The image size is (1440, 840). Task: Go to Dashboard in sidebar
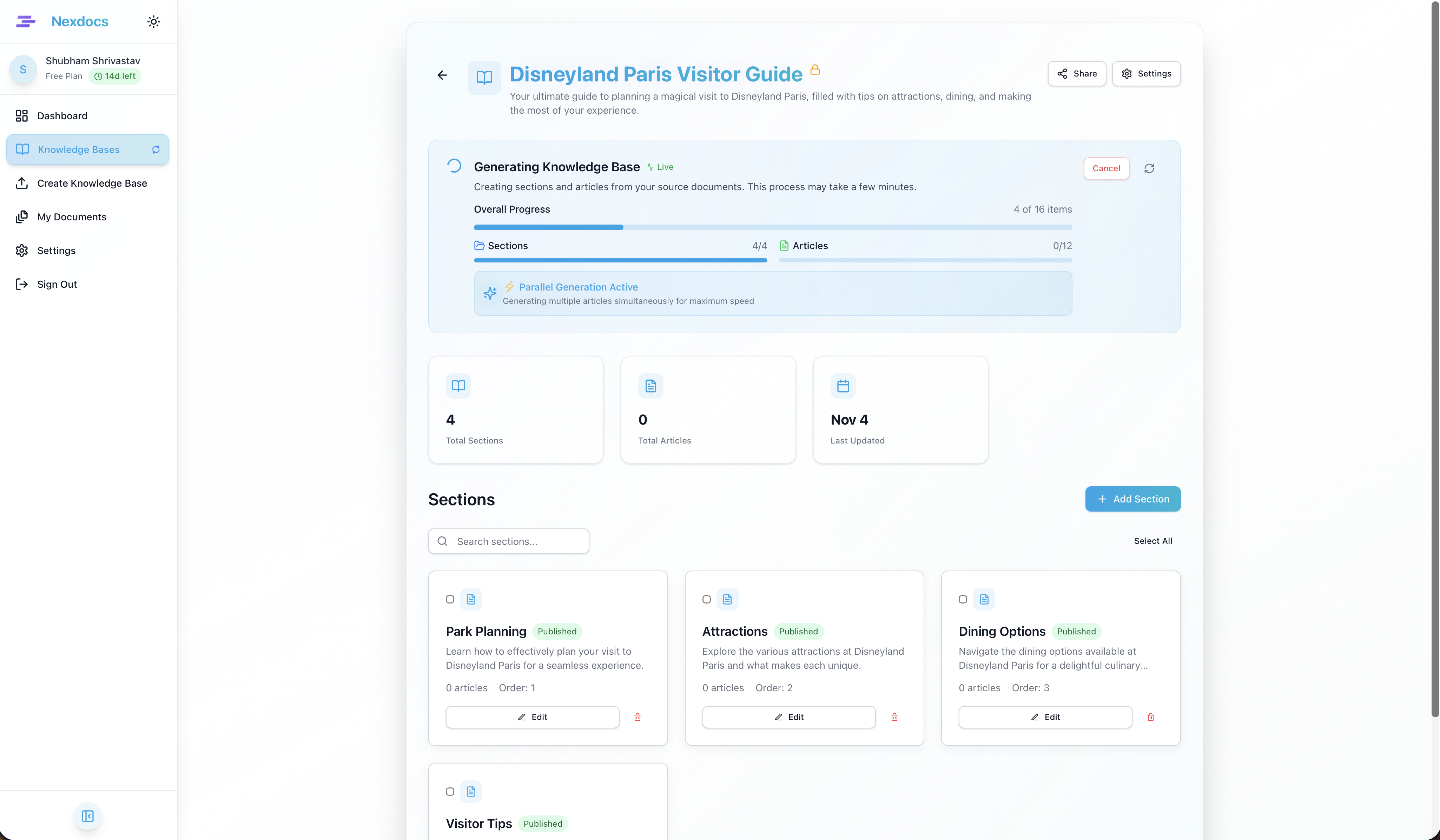[x=62, y=116]
